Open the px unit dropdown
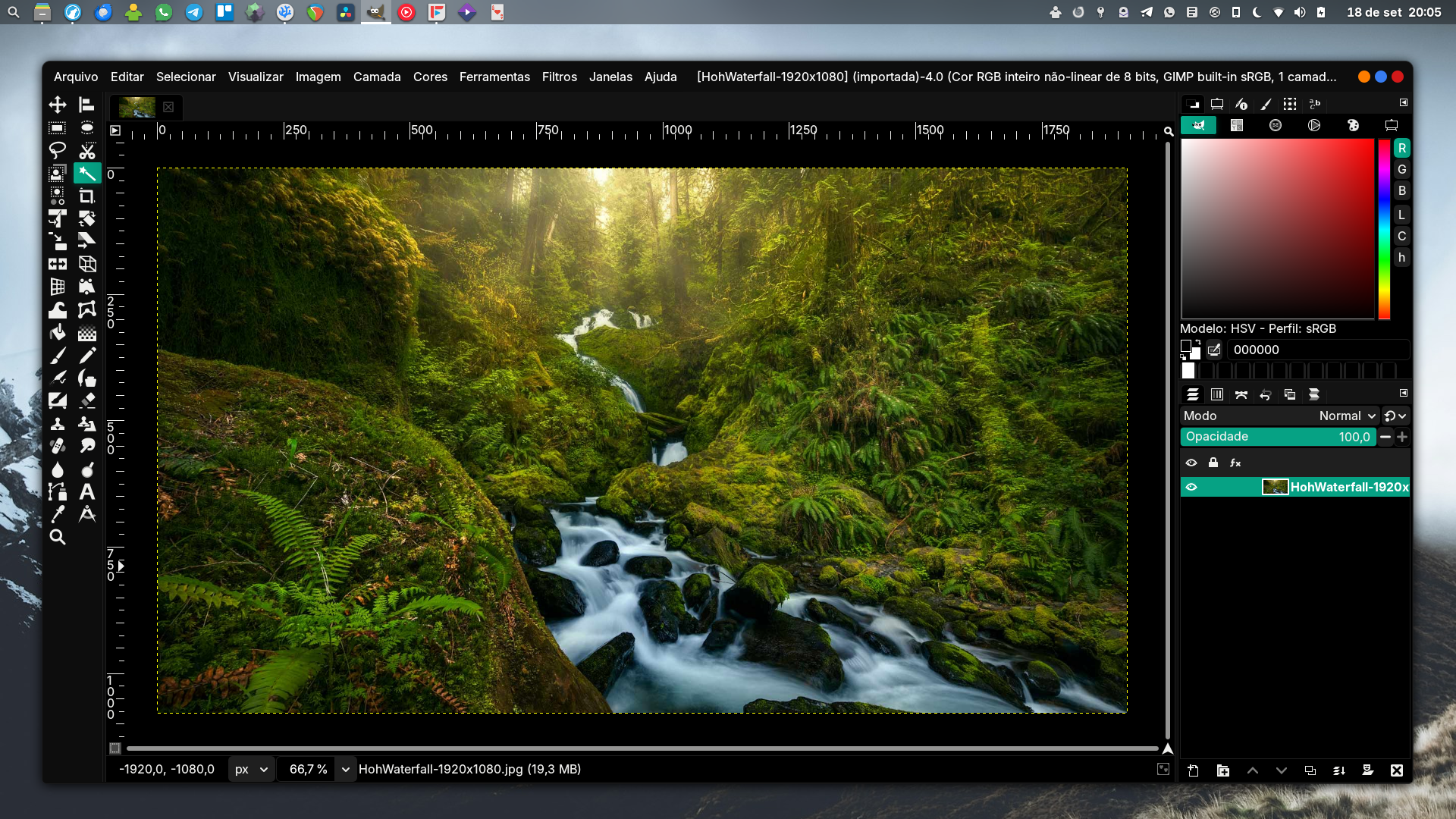This screenshot has height=819, width=1456. [x=252, y=770]
